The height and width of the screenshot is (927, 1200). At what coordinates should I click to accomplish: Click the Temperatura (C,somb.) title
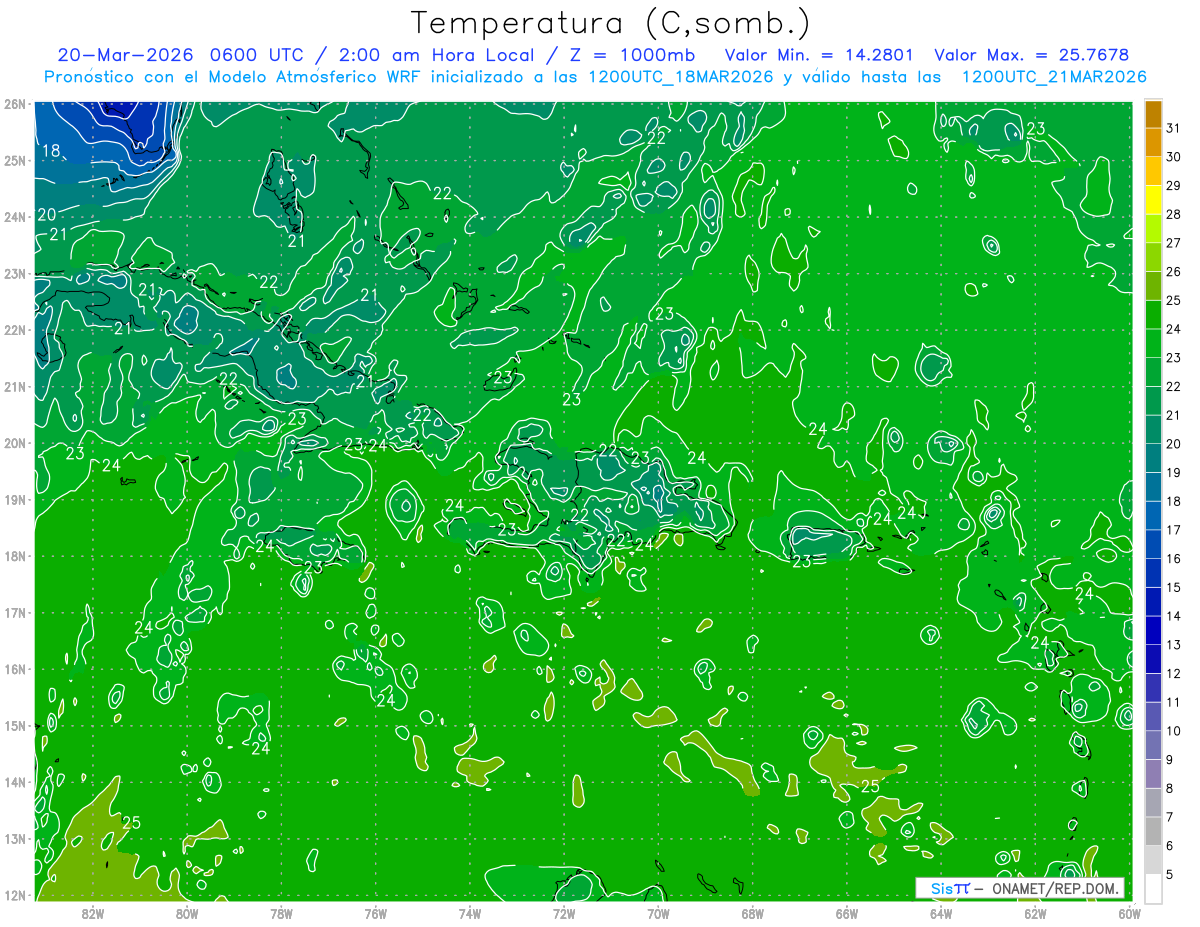[x=611, y=22]
